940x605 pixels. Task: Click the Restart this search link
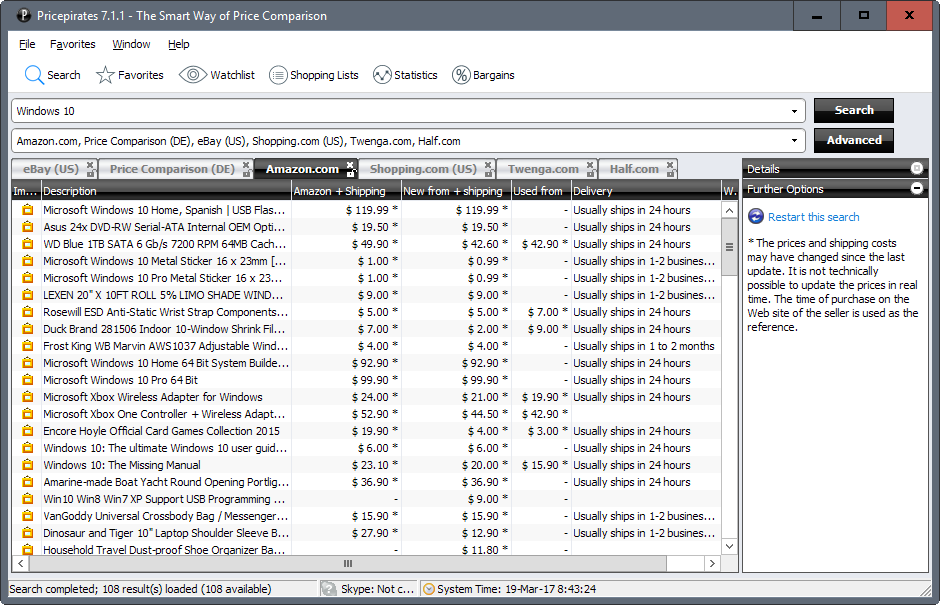[x=814, y=217]
